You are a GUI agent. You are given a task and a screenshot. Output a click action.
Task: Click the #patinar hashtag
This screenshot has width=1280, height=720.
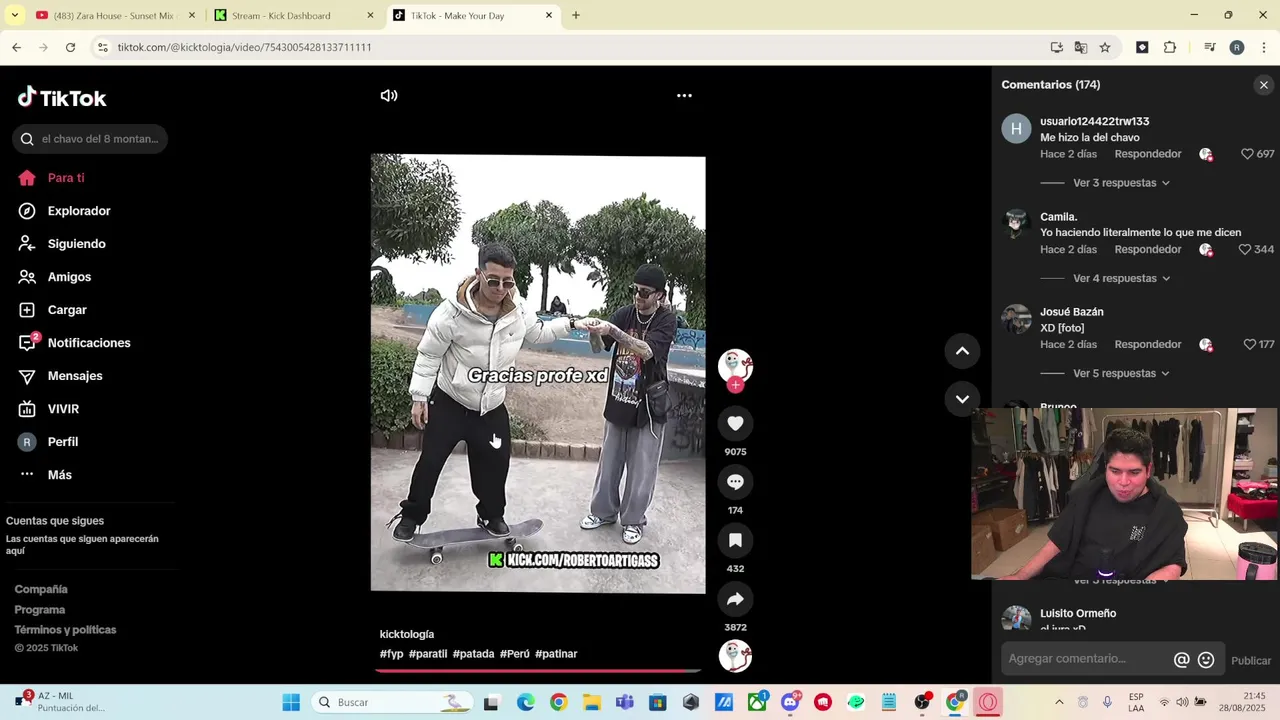[556, 654]
